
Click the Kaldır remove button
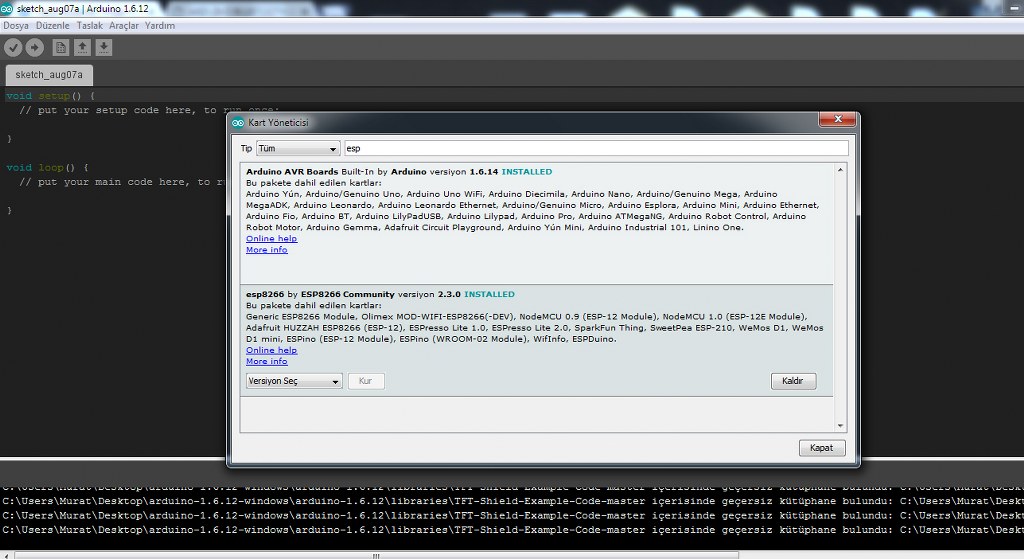(793, 381)
